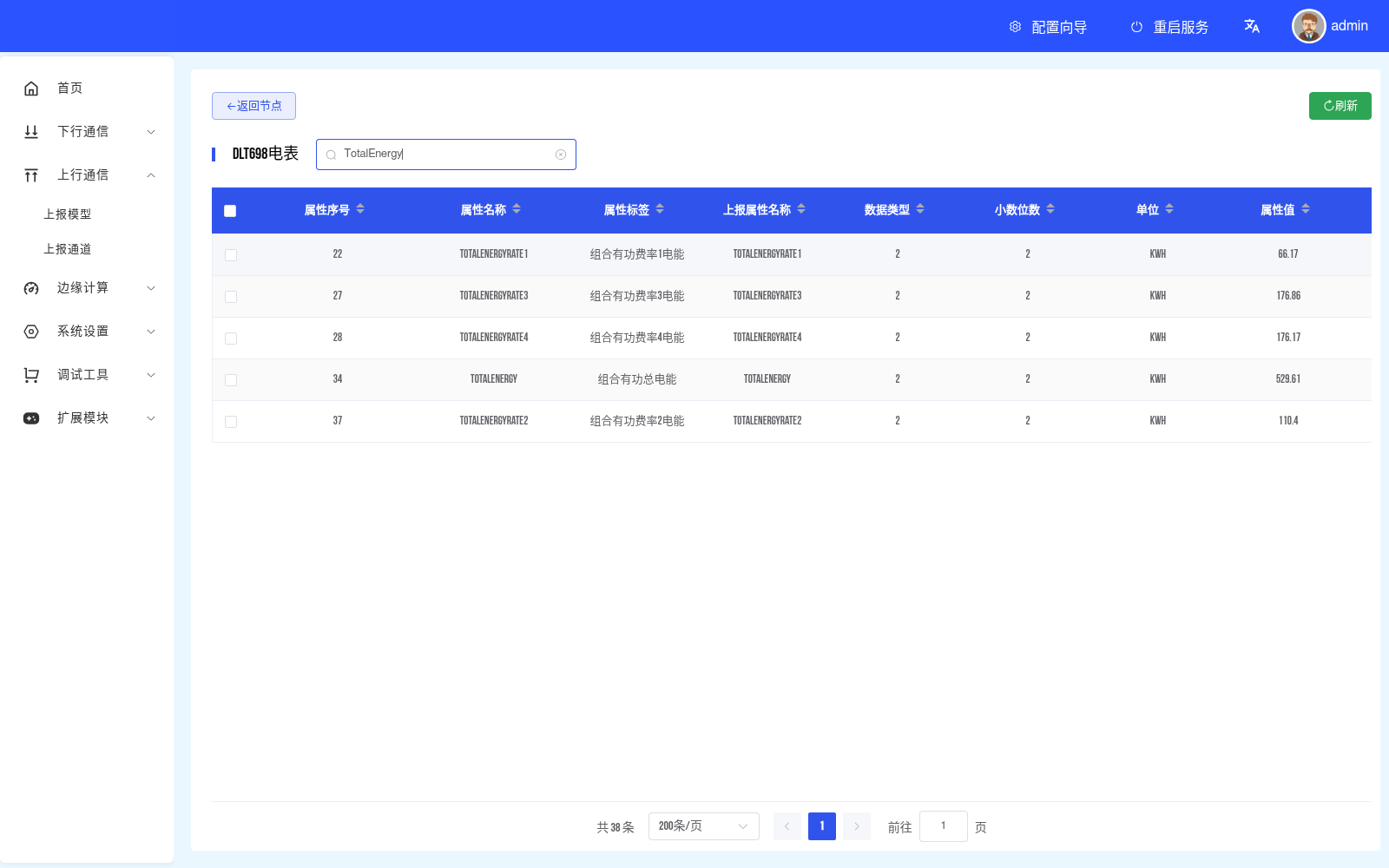Click the 首页 home icon

click(31, 88)
